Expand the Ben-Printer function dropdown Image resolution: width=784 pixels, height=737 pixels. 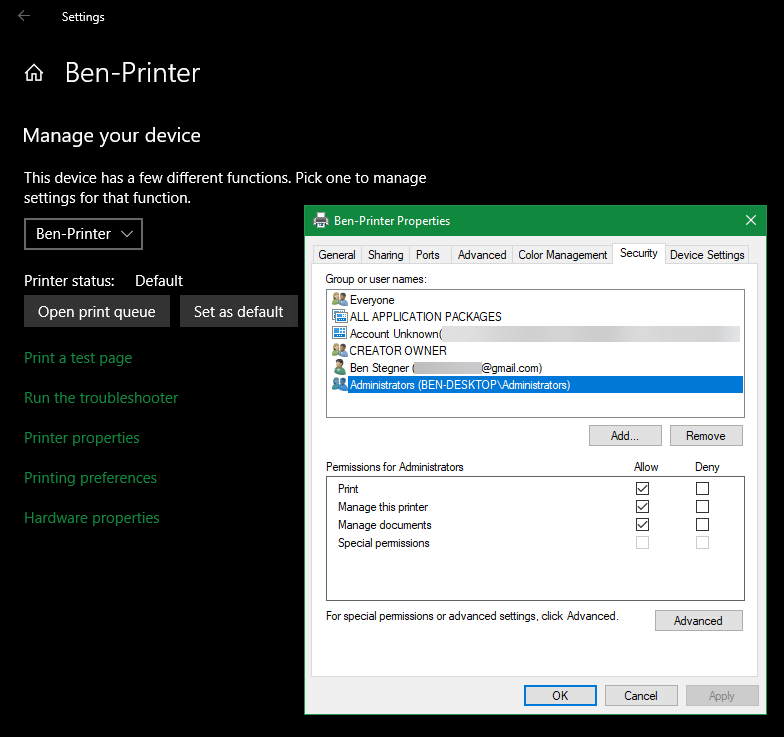pyautogui.click(x=84, y=234)
